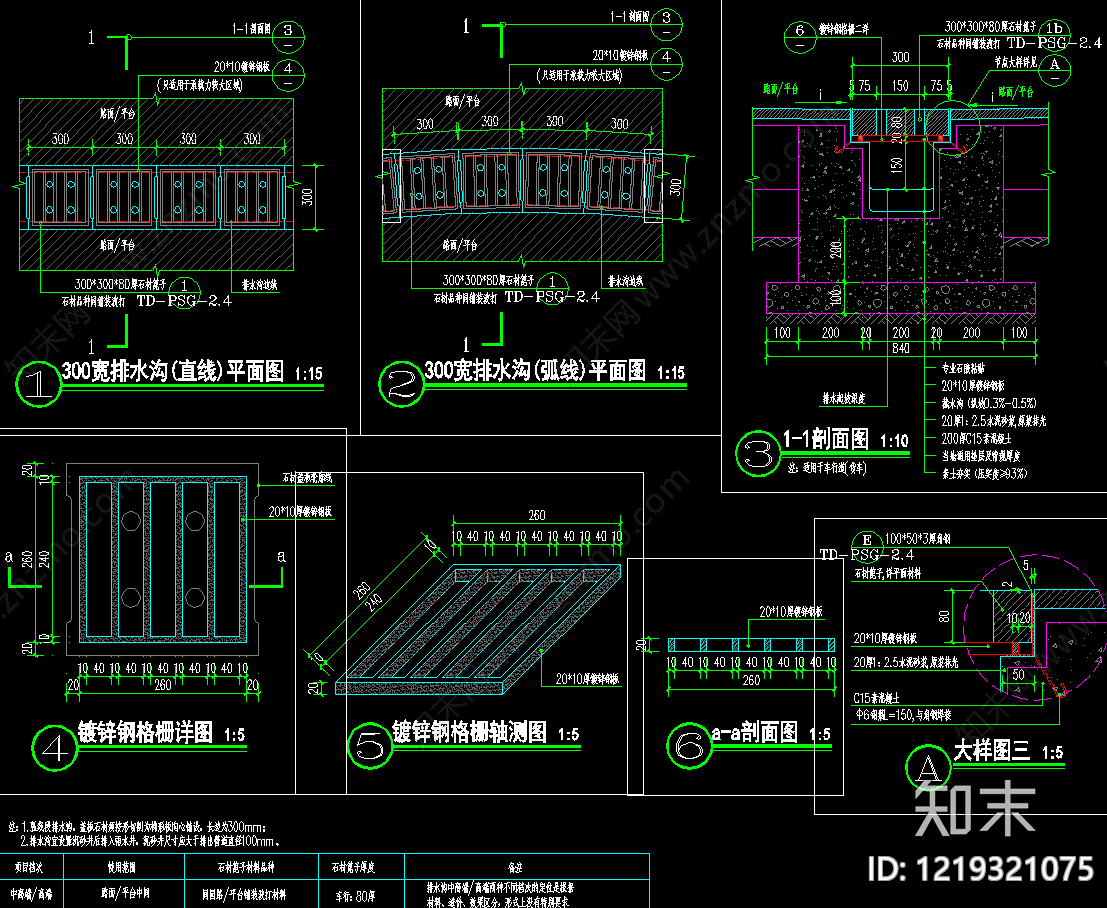Select the "镀锌钢格栅详图" title text
1107x908 pixels.
(145, 732)
